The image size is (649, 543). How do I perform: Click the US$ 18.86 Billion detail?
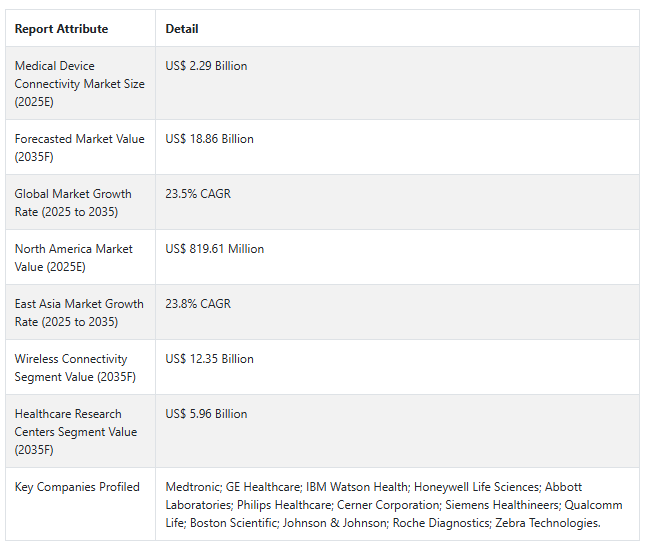point(209,139)
